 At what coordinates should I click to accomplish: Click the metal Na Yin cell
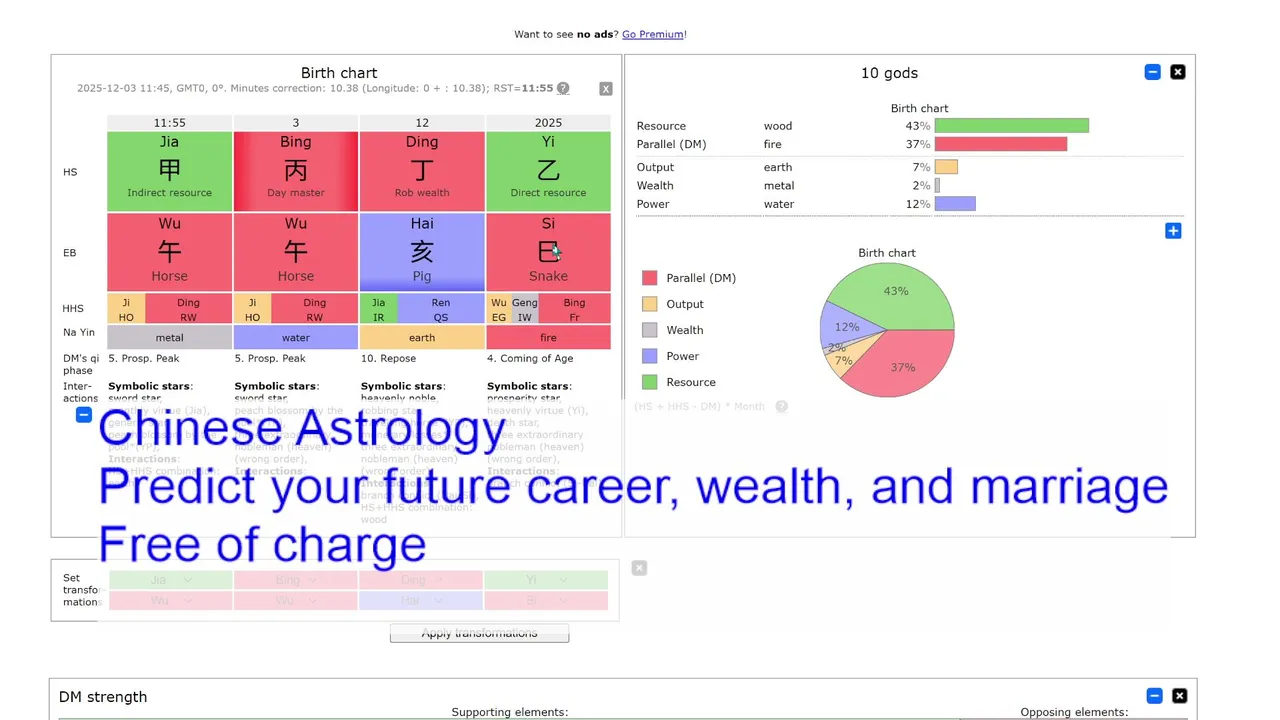169,338
